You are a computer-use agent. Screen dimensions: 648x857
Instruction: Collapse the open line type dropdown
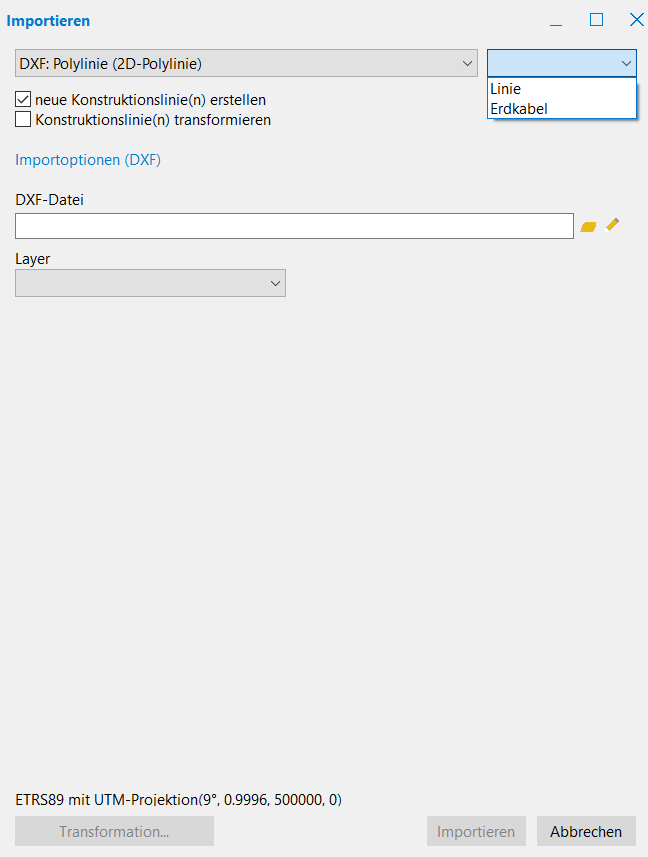click(626, 63)
